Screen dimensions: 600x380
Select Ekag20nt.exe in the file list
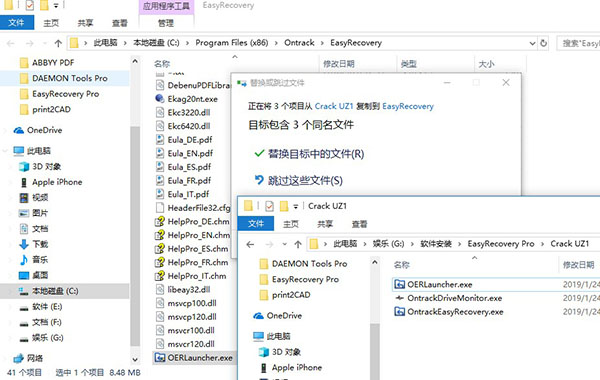pos(192,99)
